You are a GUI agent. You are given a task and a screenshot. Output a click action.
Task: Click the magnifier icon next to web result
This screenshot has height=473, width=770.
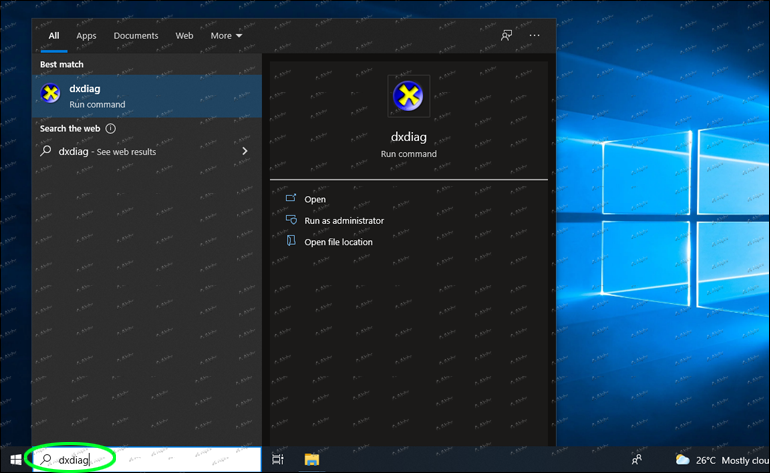tap(46, 151)
